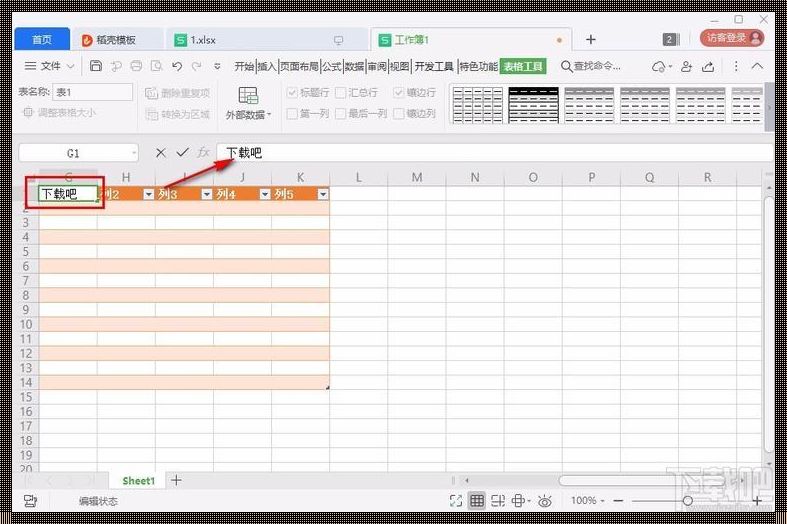Enable the 汇总行 total row checkbox
The width and height of the screenshot is (787, 524).
(x=341, y=93)
